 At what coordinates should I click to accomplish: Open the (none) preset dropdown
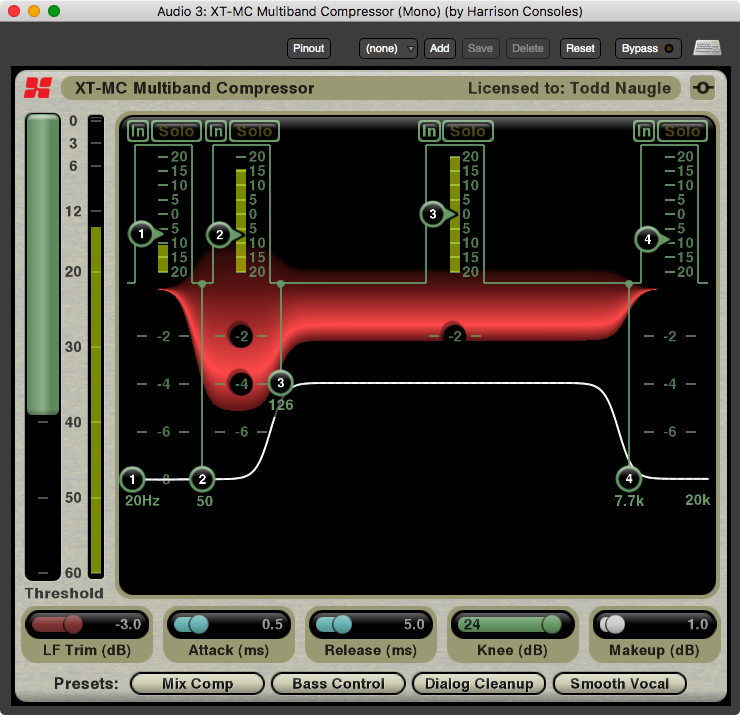tap(388, 48)
